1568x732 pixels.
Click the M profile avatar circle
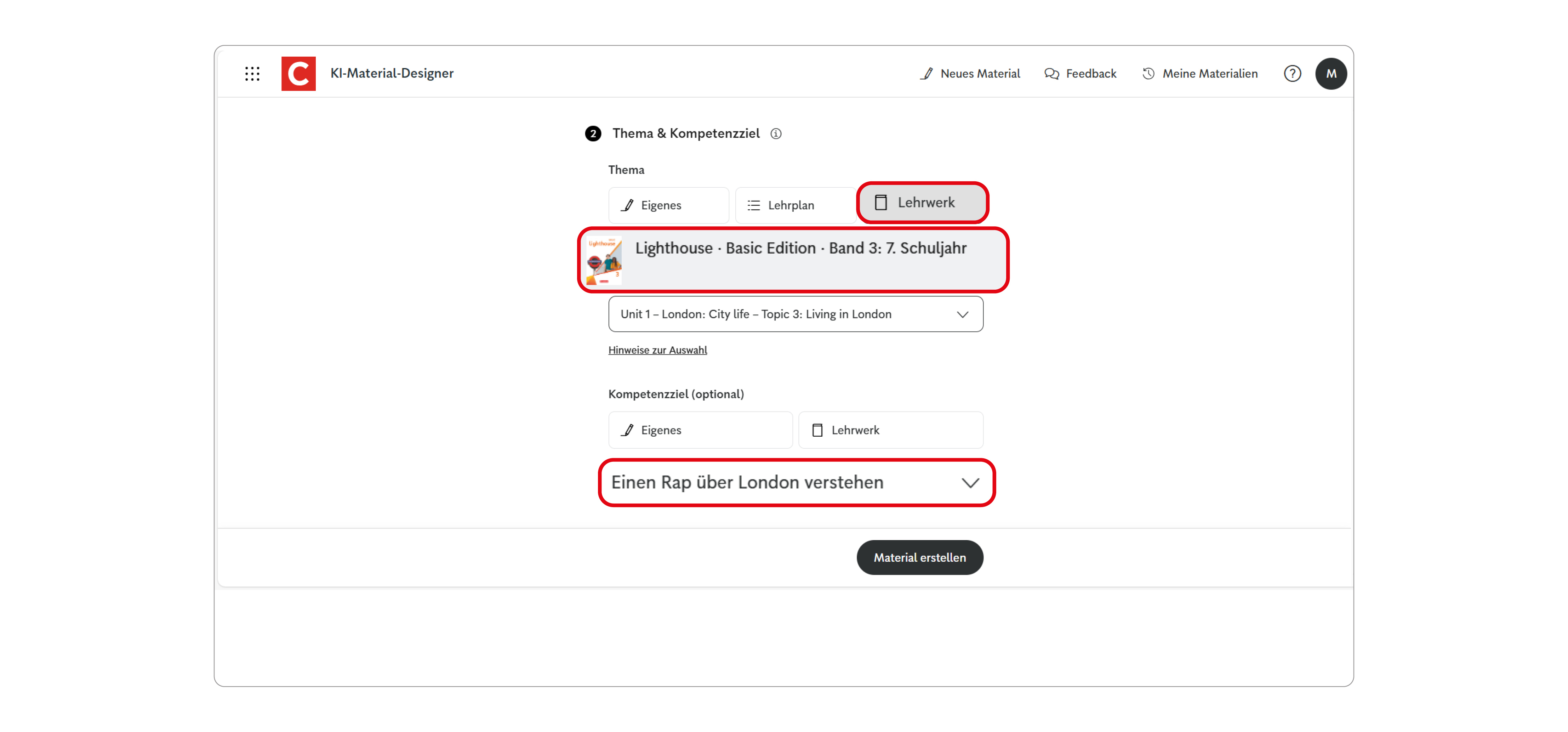click(x=1331, y=73)
